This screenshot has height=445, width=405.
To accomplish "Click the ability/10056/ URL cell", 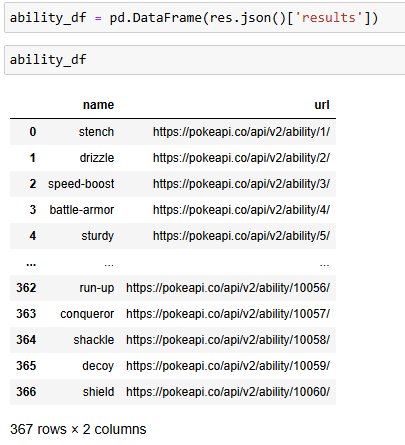I will coord(228,288).
